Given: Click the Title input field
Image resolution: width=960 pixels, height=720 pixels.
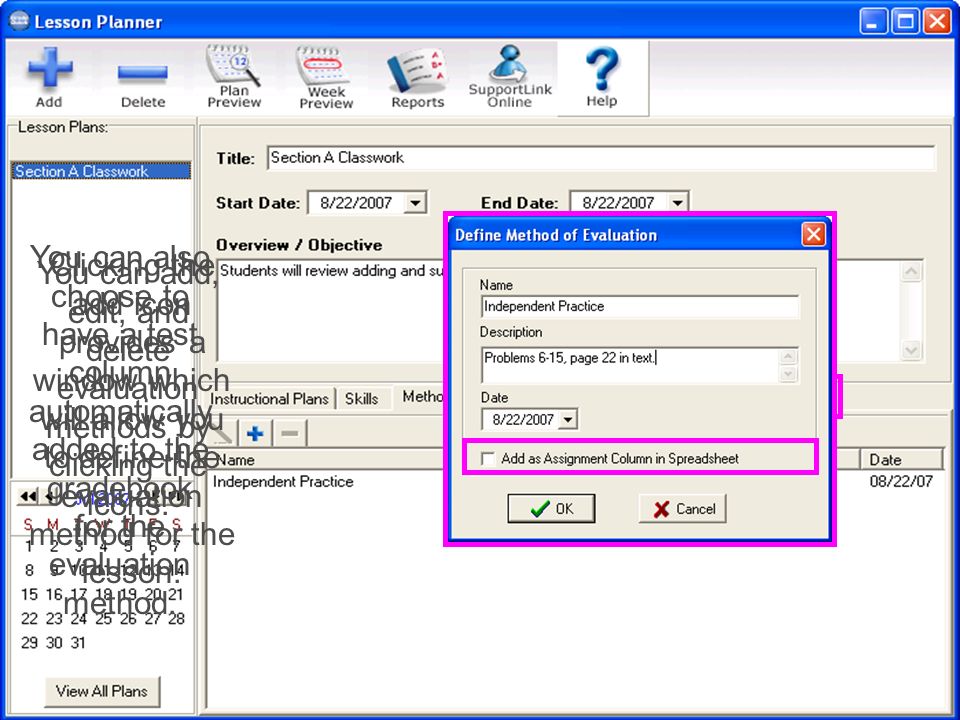Looking at the screenshot, I should coord(601,158).
